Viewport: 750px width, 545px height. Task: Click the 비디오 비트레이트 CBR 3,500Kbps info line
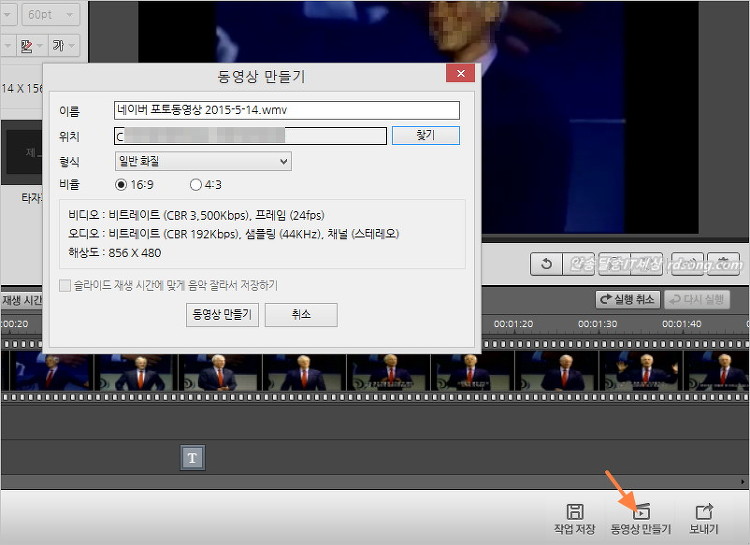click(x=196, y=215)
